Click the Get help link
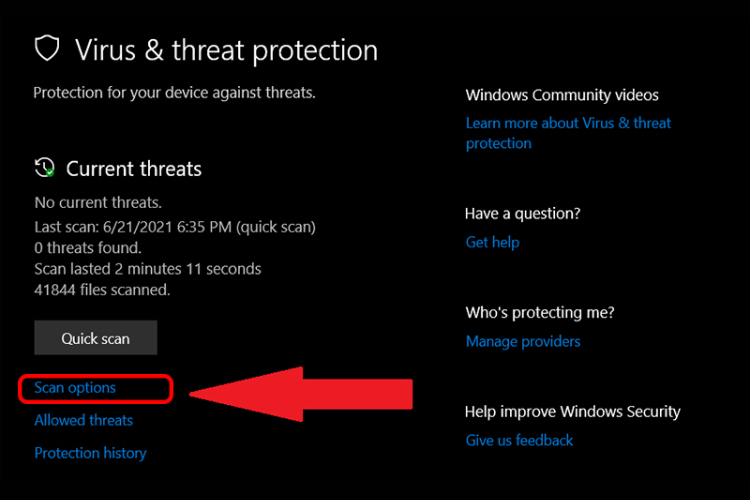Viewport: 750px width, 500px height. pos(492,242)
